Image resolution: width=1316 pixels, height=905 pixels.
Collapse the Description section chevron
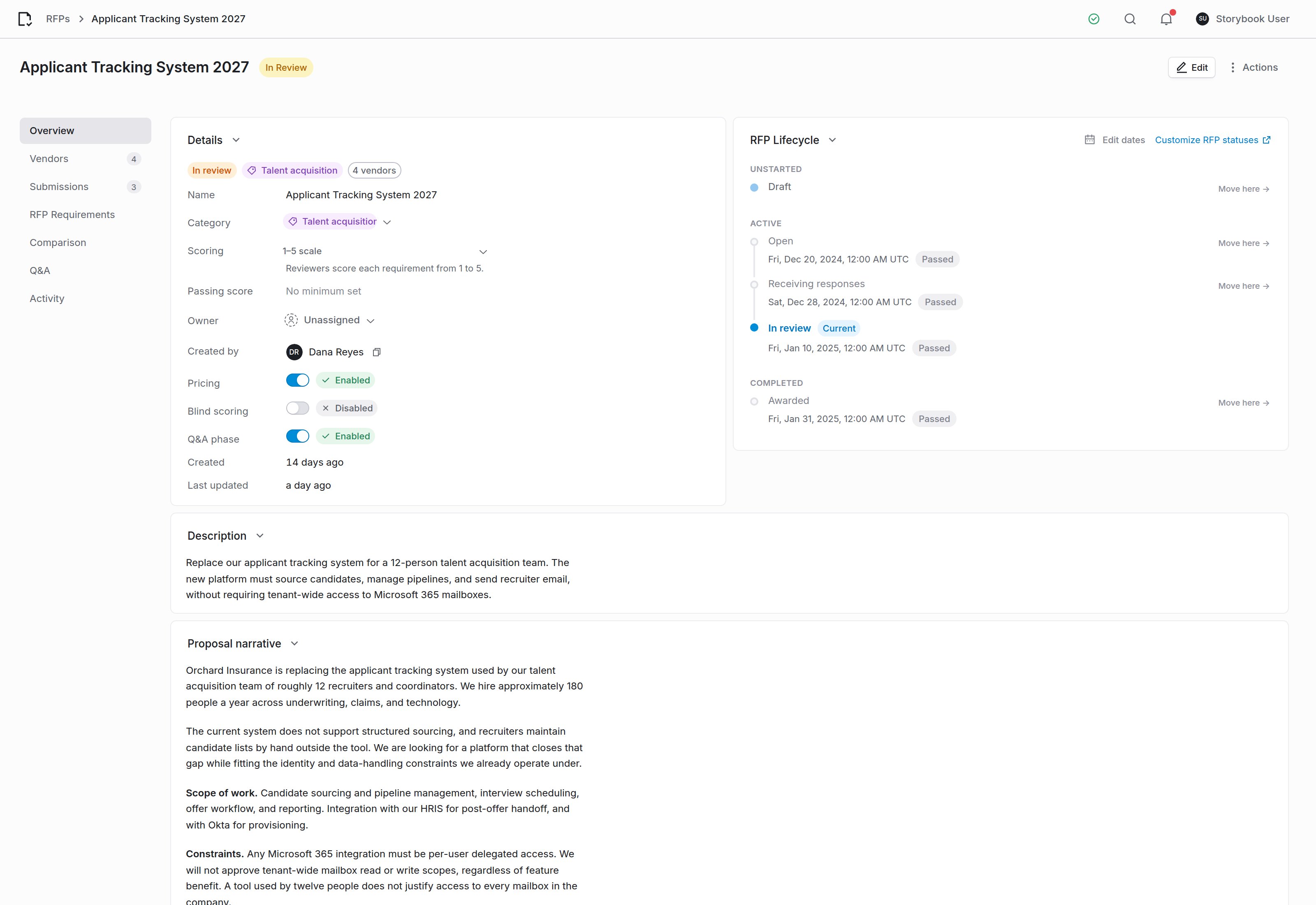pyautogui.click(x=260, y=536)
